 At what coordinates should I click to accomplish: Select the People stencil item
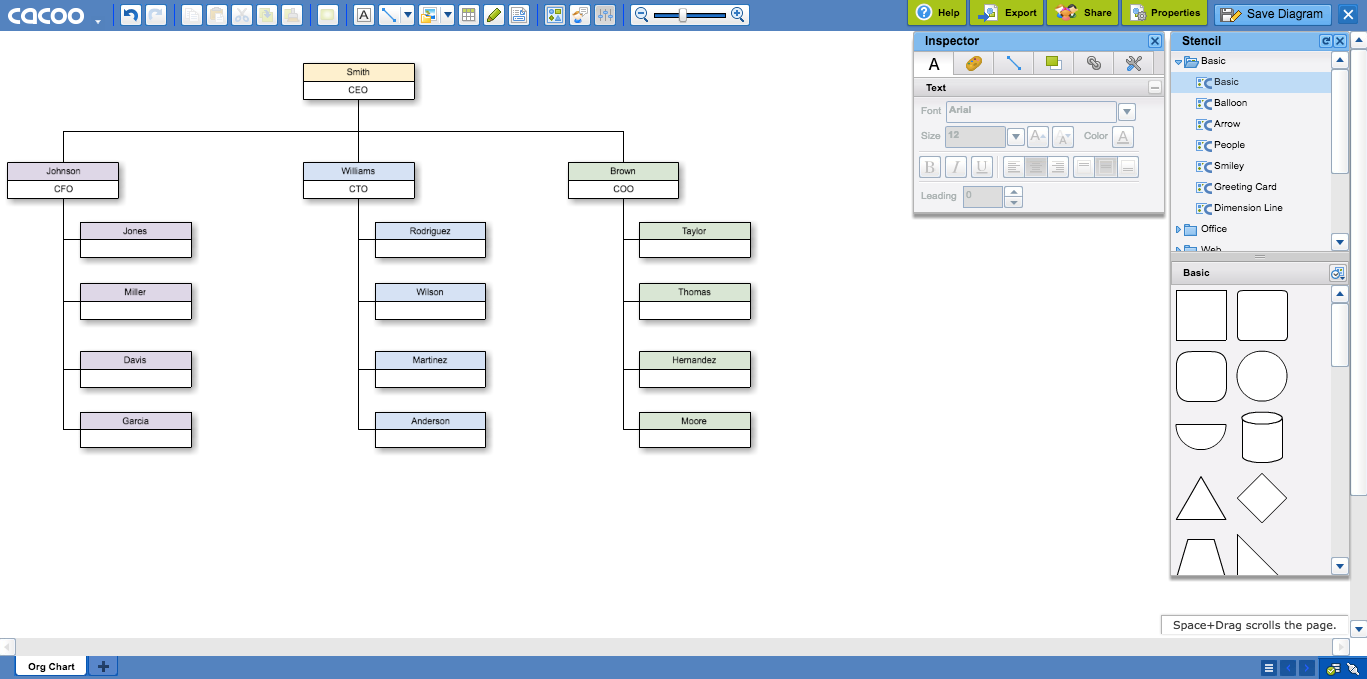(1229, 145)
